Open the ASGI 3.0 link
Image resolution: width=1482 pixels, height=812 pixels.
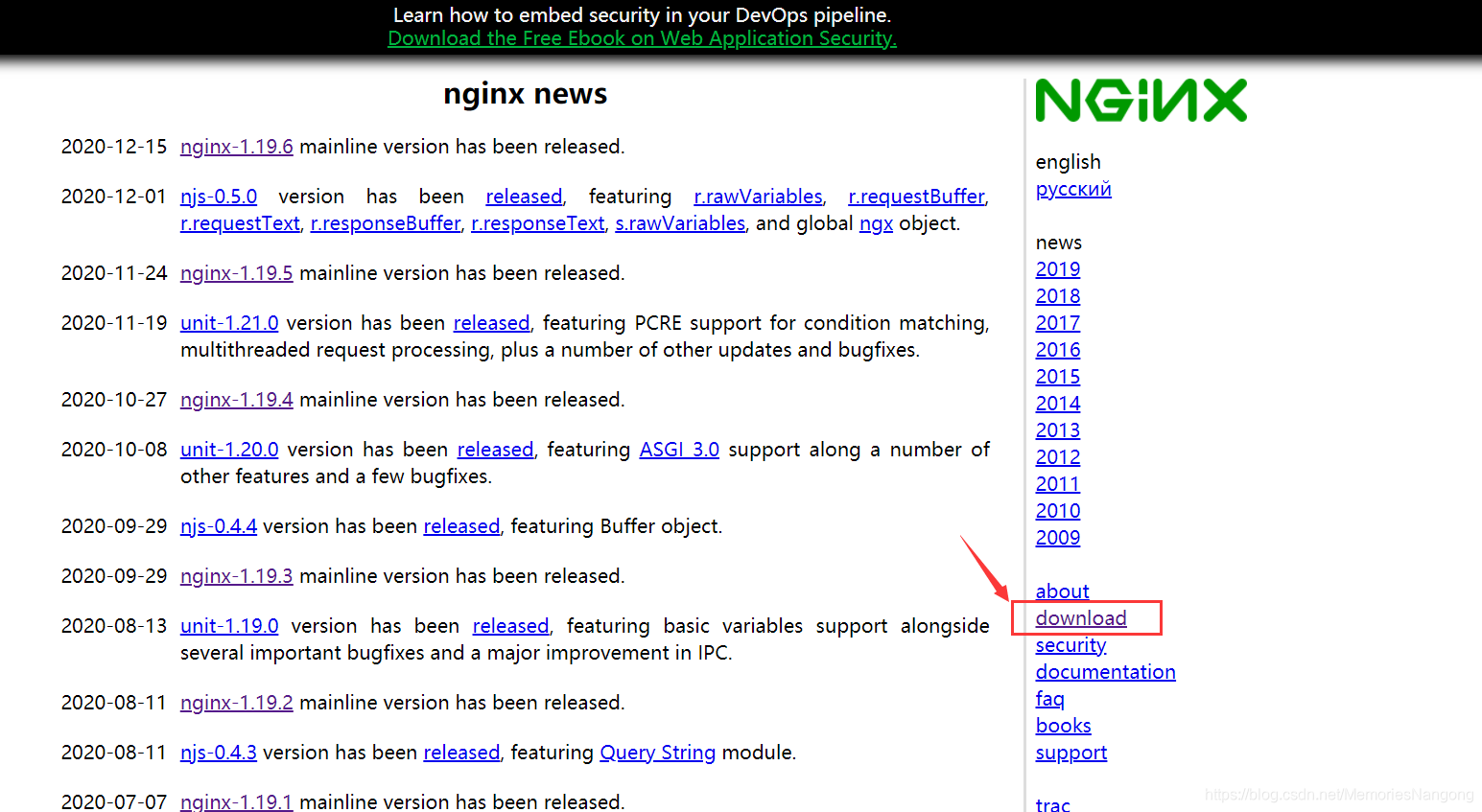click(x=679, y=450)
